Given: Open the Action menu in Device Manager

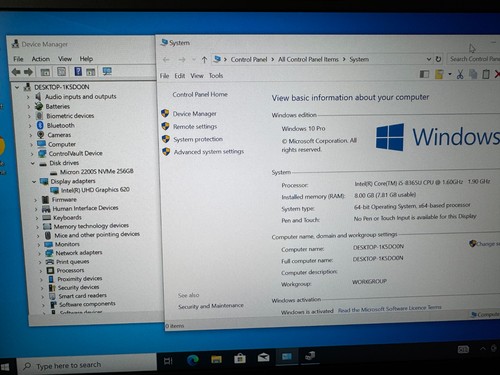Looking at the screenshot, I should pos(41,59).
